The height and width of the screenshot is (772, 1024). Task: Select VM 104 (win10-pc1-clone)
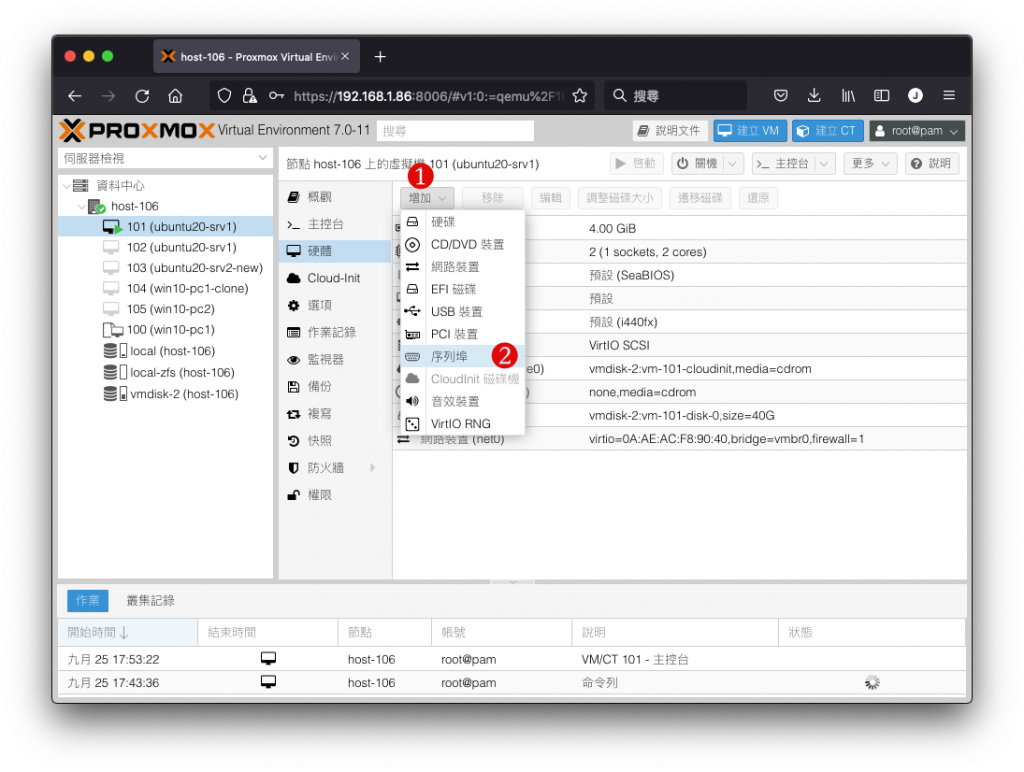pos(166,289)
